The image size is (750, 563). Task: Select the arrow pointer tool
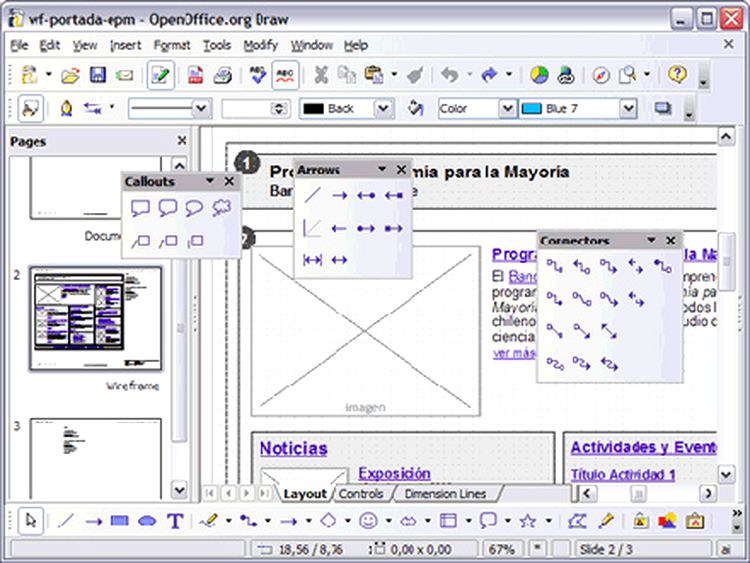(x=31, y=520)
